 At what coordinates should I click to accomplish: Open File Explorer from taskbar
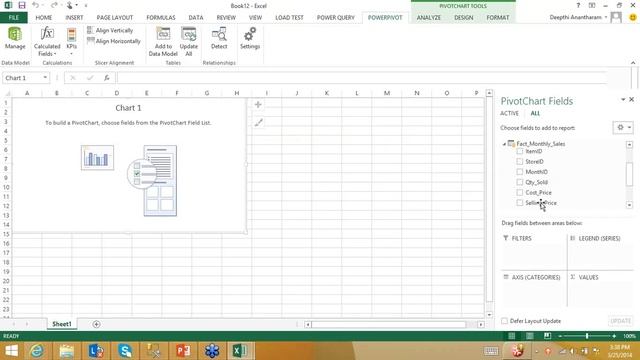tap(66, 351)
